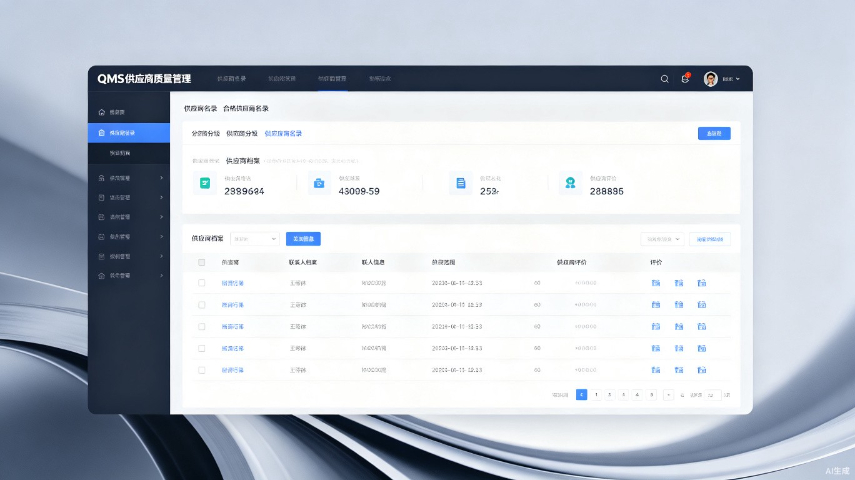
Task: Select the blue active sub-tab in the tab row
Action: [283, 134]
